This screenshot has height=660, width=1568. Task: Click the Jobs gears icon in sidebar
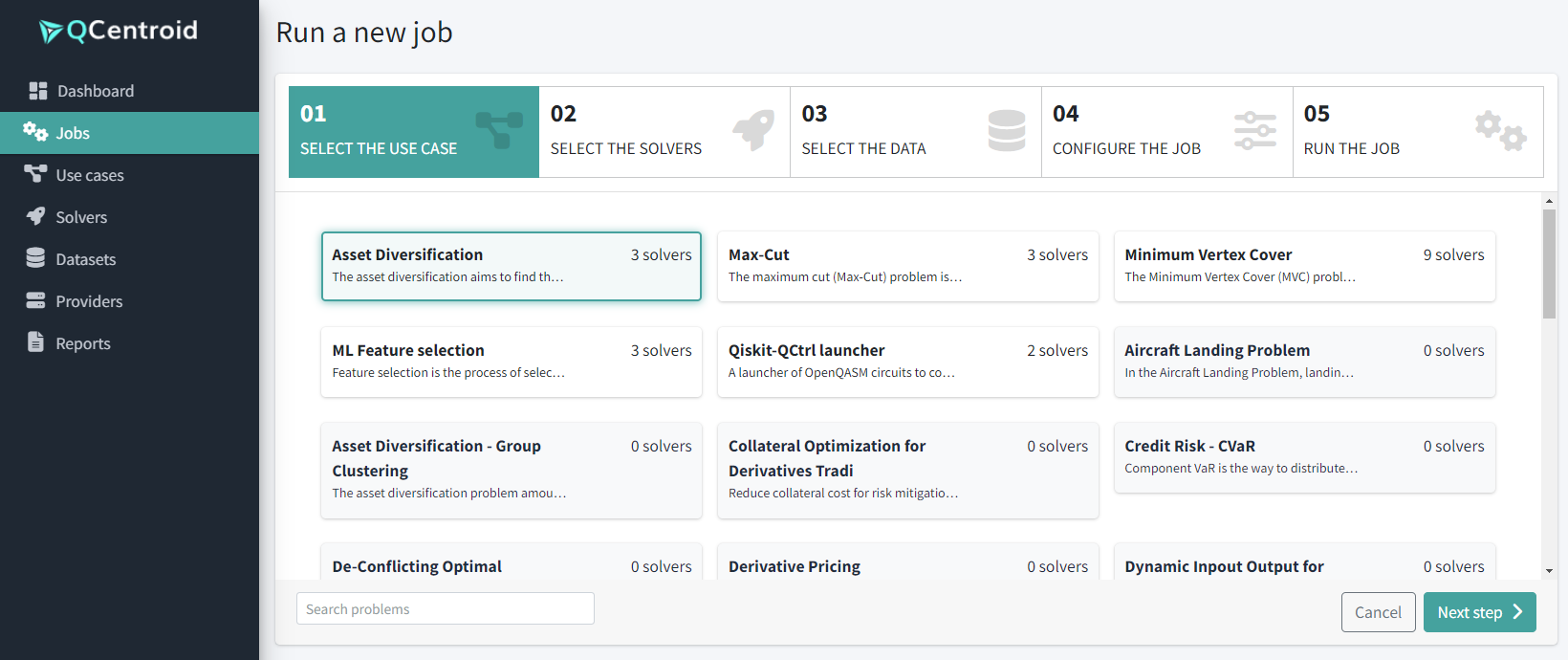point(35,132)
